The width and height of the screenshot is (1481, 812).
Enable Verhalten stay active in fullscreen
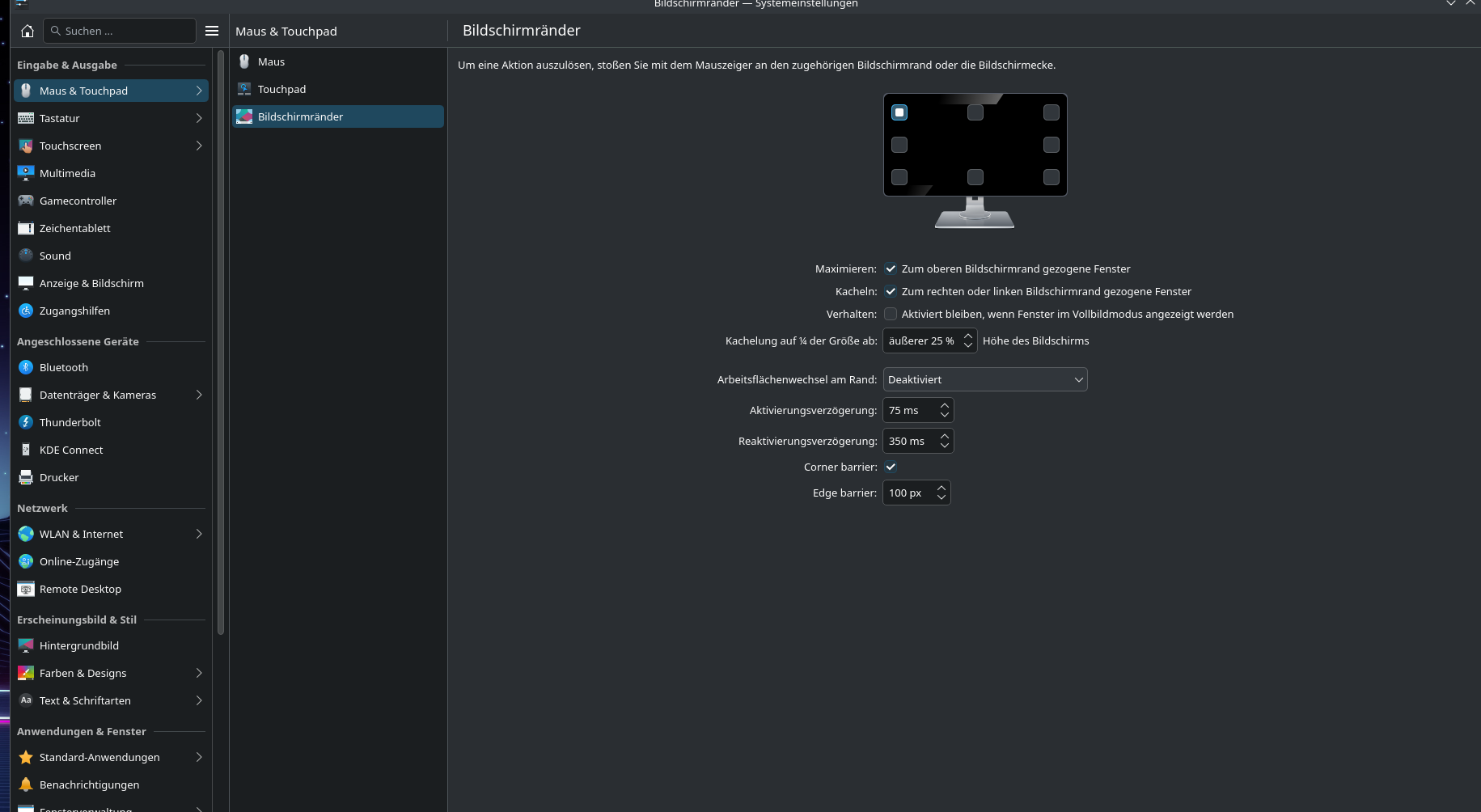[891, 314]
